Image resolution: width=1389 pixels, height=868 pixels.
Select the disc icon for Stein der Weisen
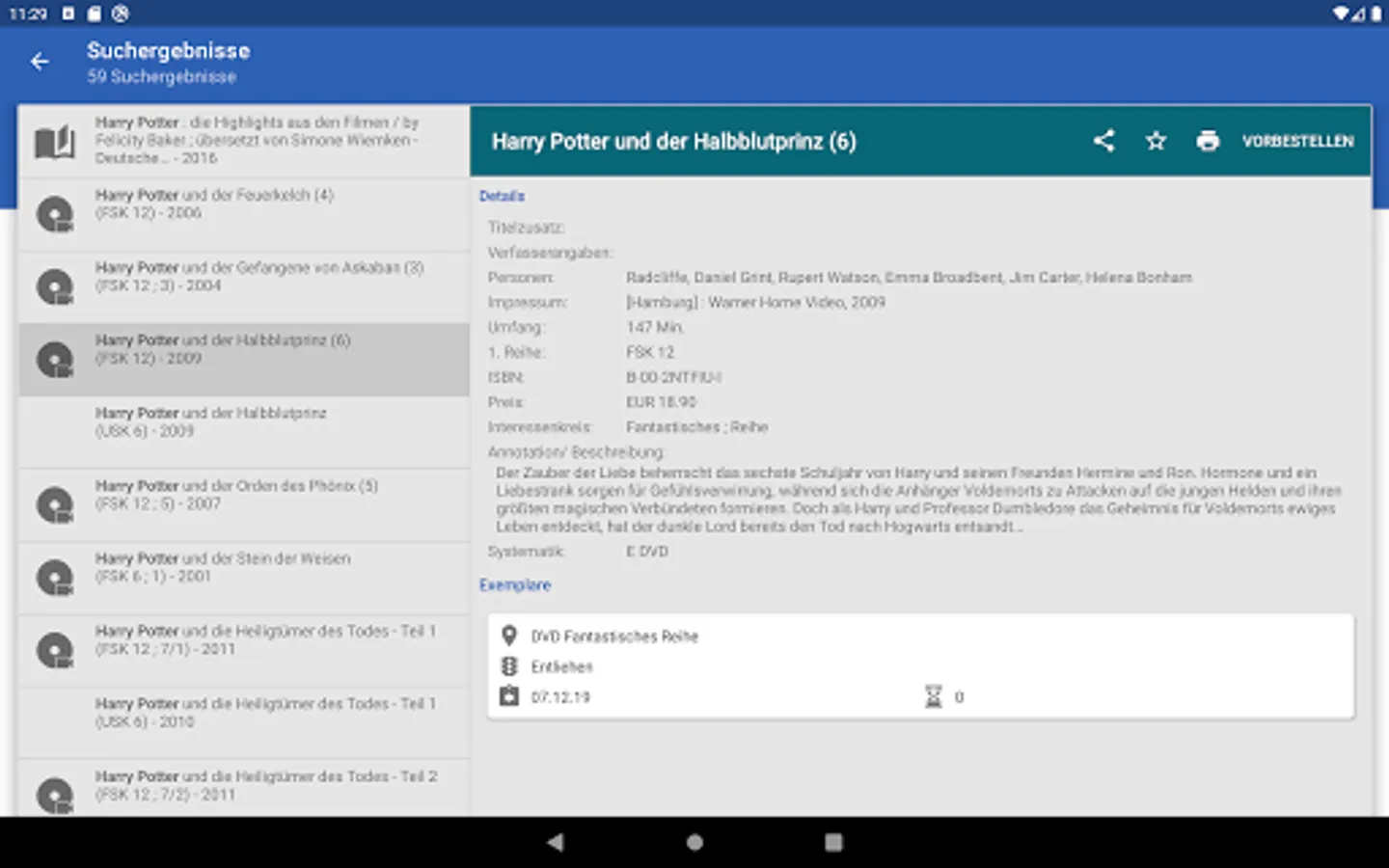click(55, 578)
